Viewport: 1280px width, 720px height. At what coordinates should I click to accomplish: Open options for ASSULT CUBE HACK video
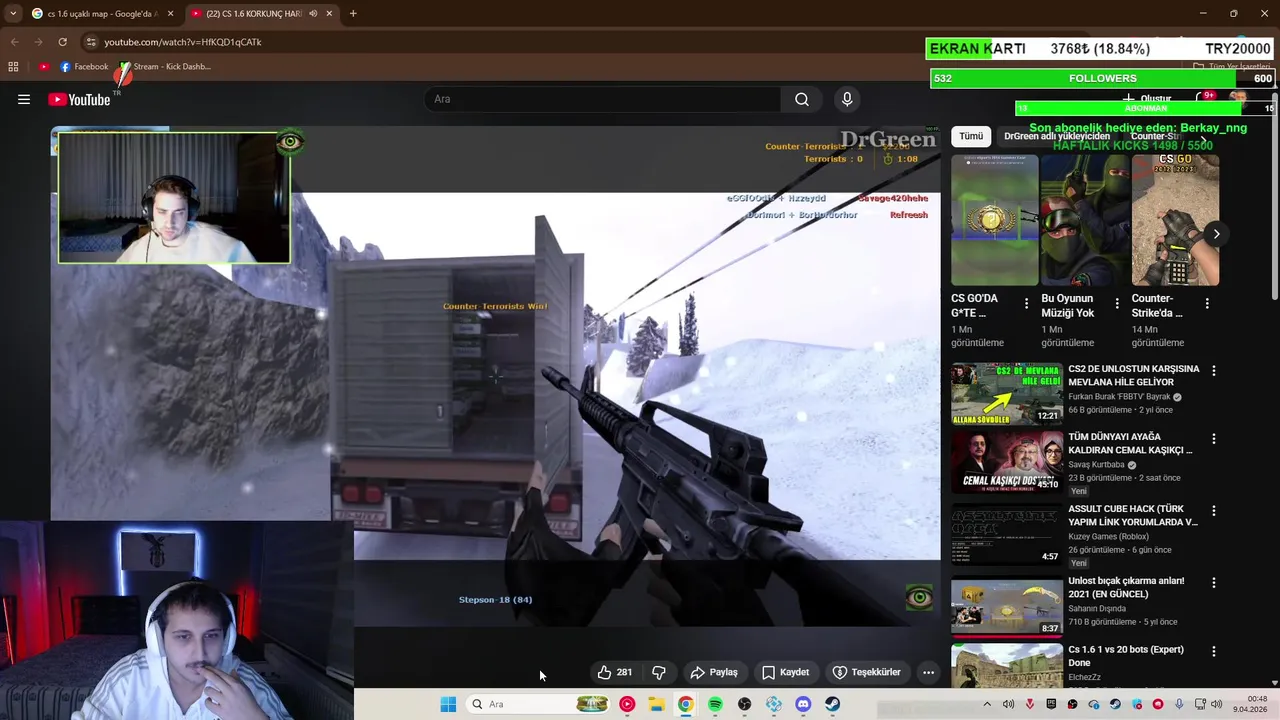pos(1214,510)
